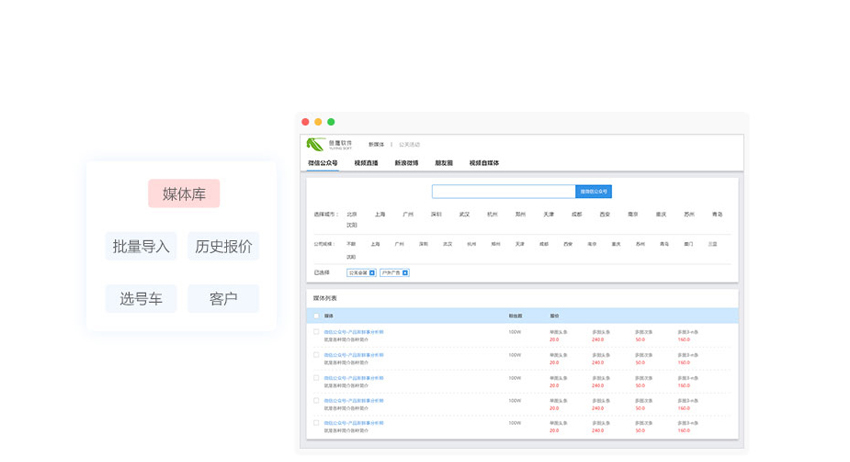
Task: Select the 朋友圈 tab
Action: pyautogui.click(x=444, y=163)
